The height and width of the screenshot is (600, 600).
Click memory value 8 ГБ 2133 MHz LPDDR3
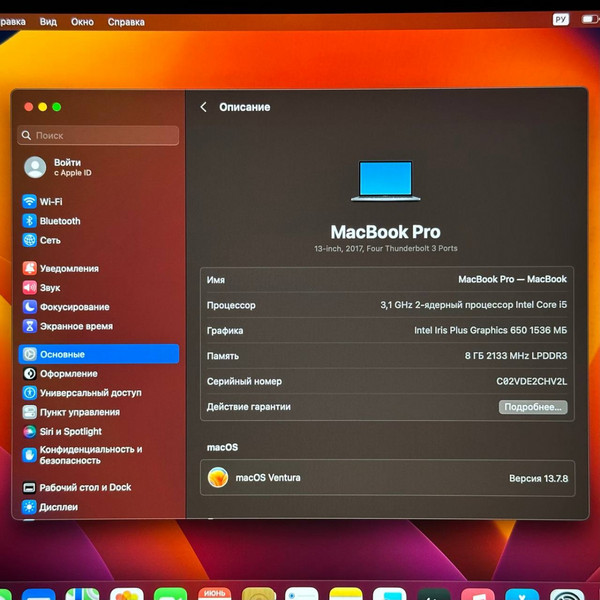[516, 355]
